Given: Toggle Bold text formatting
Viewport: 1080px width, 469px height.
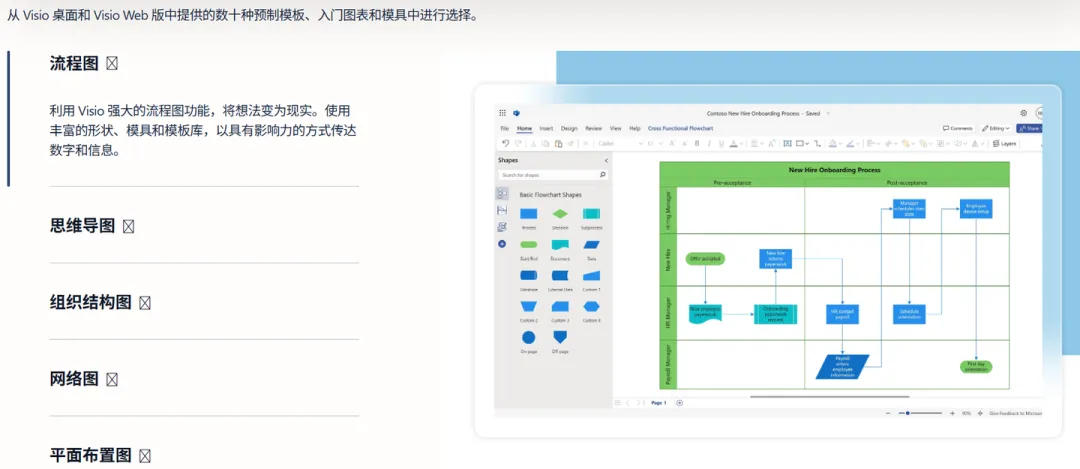Looking at the screenshot, I should (x=697, y=143).
